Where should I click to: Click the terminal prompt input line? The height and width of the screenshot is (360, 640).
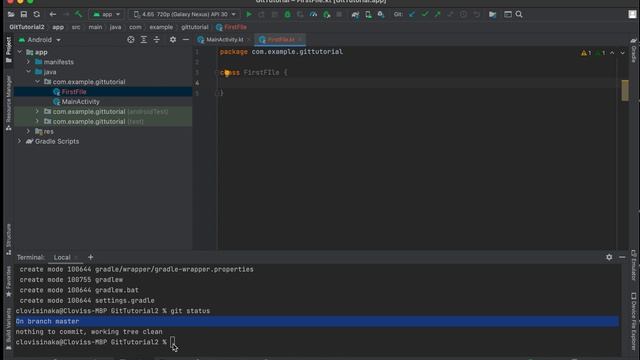click(318, 342)
